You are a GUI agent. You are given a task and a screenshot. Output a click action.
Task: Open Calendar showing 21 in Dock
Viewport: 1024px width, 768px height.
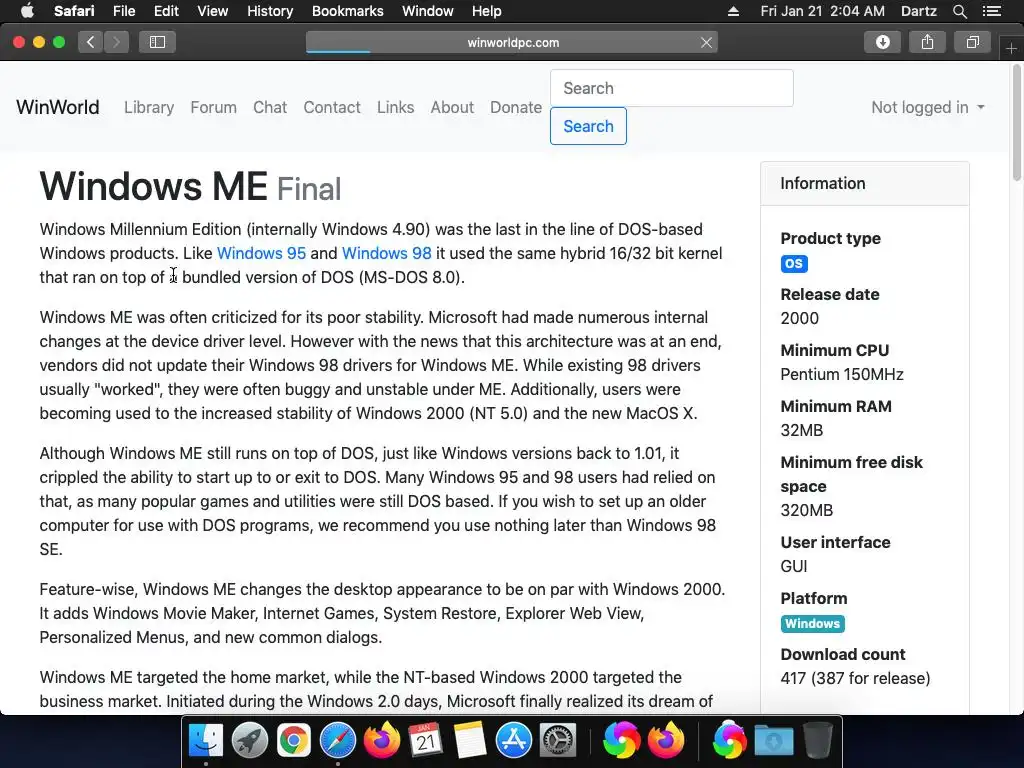(x=426, y=740)
